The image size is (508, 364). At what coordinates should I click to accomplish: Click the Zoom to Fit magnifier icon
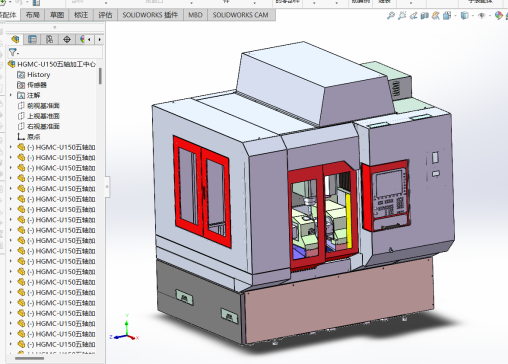click(391, 15)
